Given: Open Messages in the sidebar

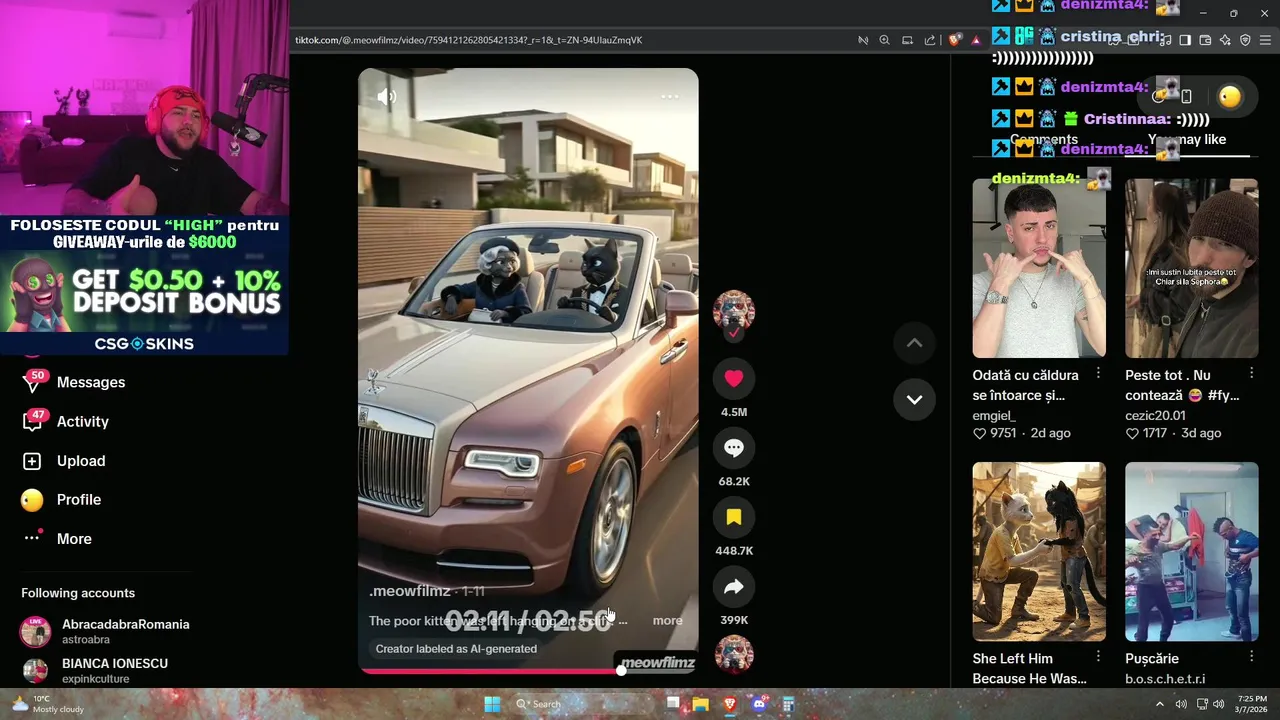Looking at the screenshot, I should click(x=91, y=382).
